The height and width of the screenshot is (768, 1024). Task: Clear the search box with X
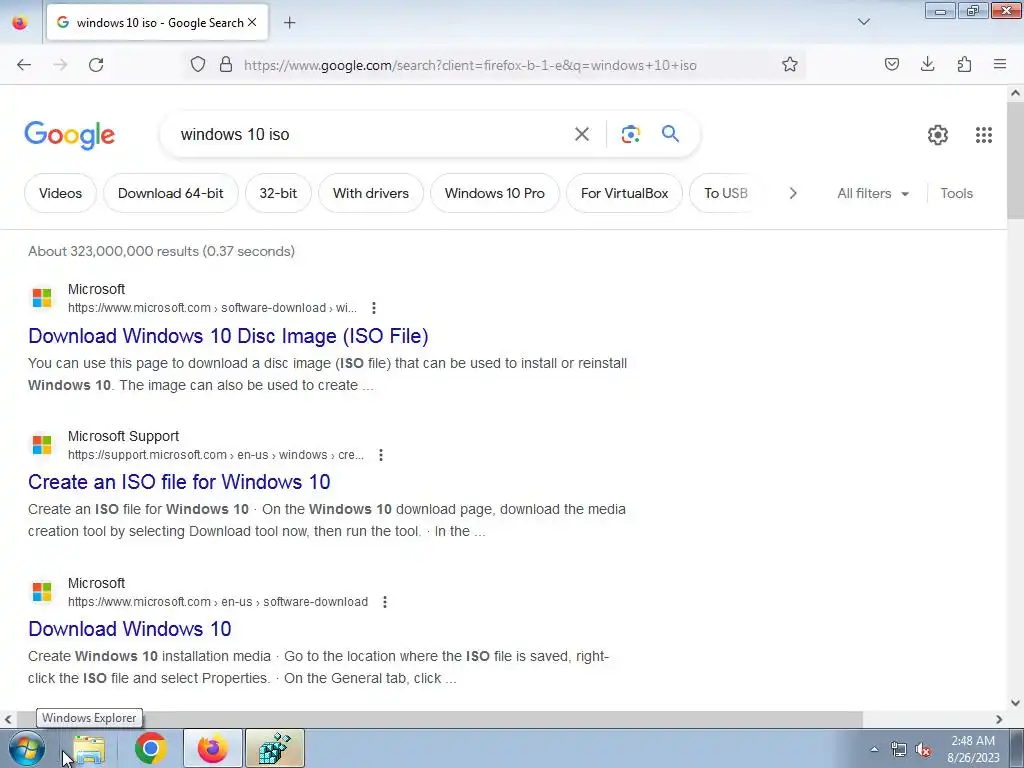(x=582, y=134)
